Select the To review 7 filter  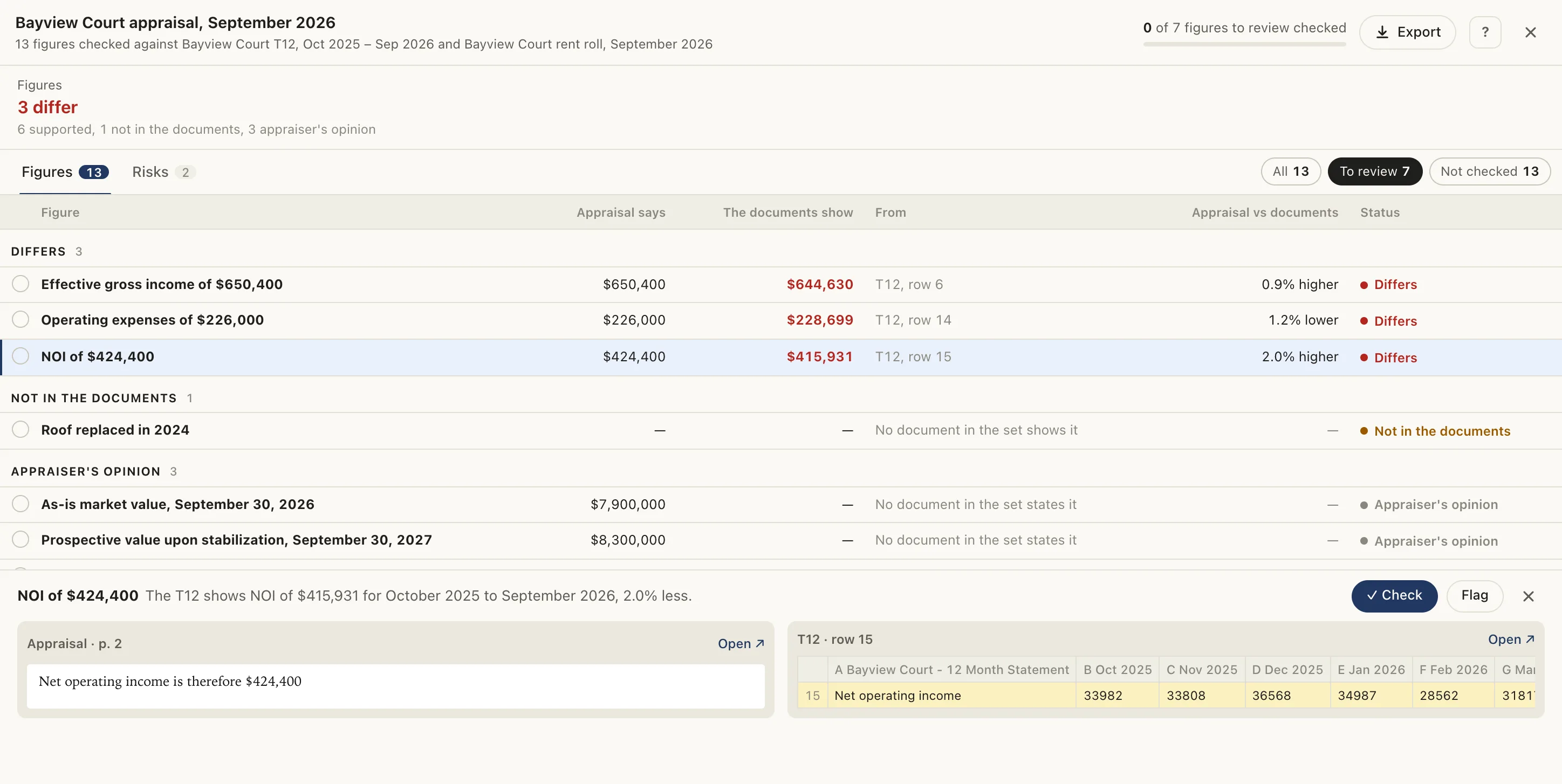pos(1375,171)
